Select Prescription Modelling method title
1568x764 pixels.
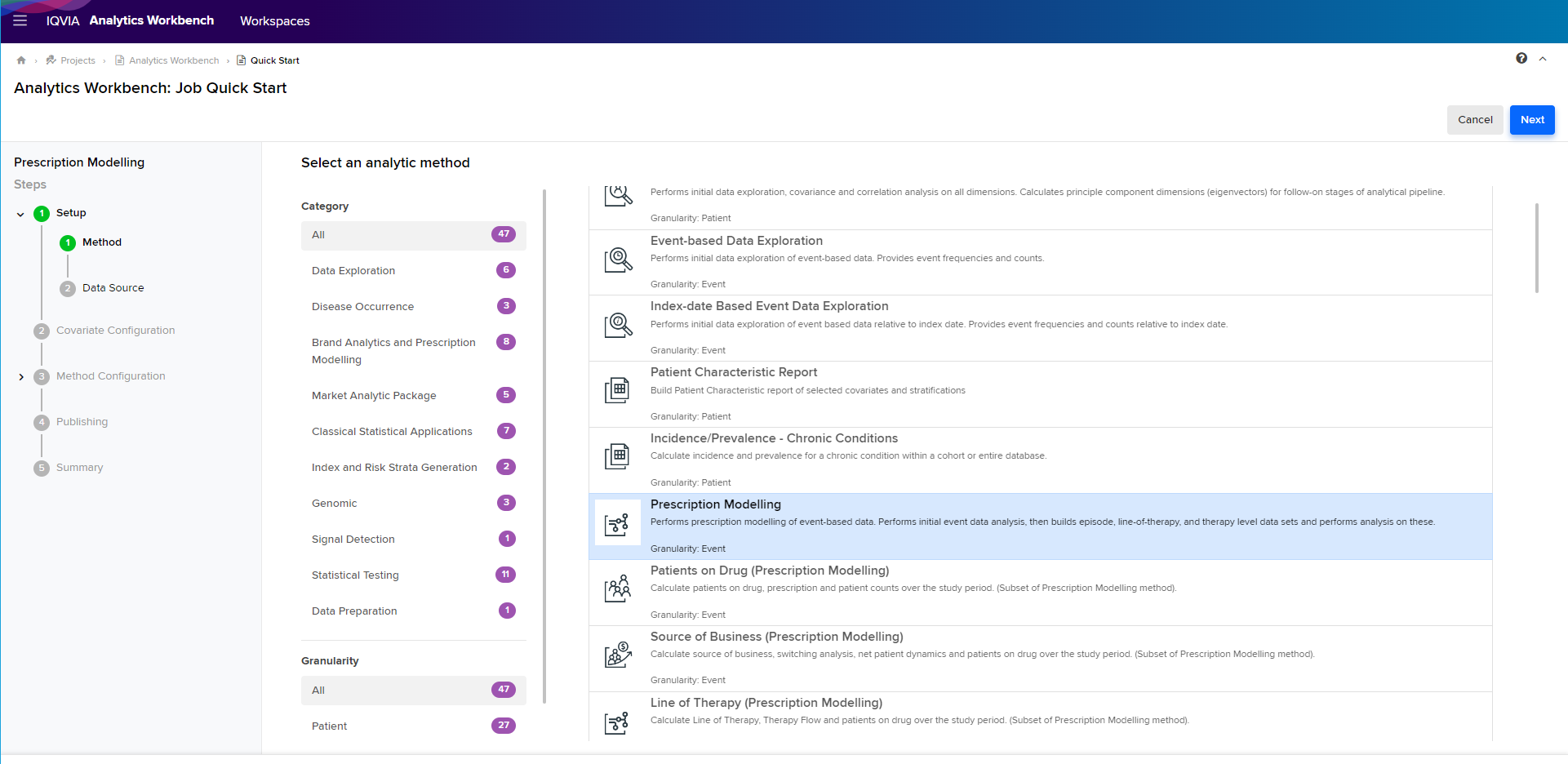pyautogui.click(x=715, y=504)
